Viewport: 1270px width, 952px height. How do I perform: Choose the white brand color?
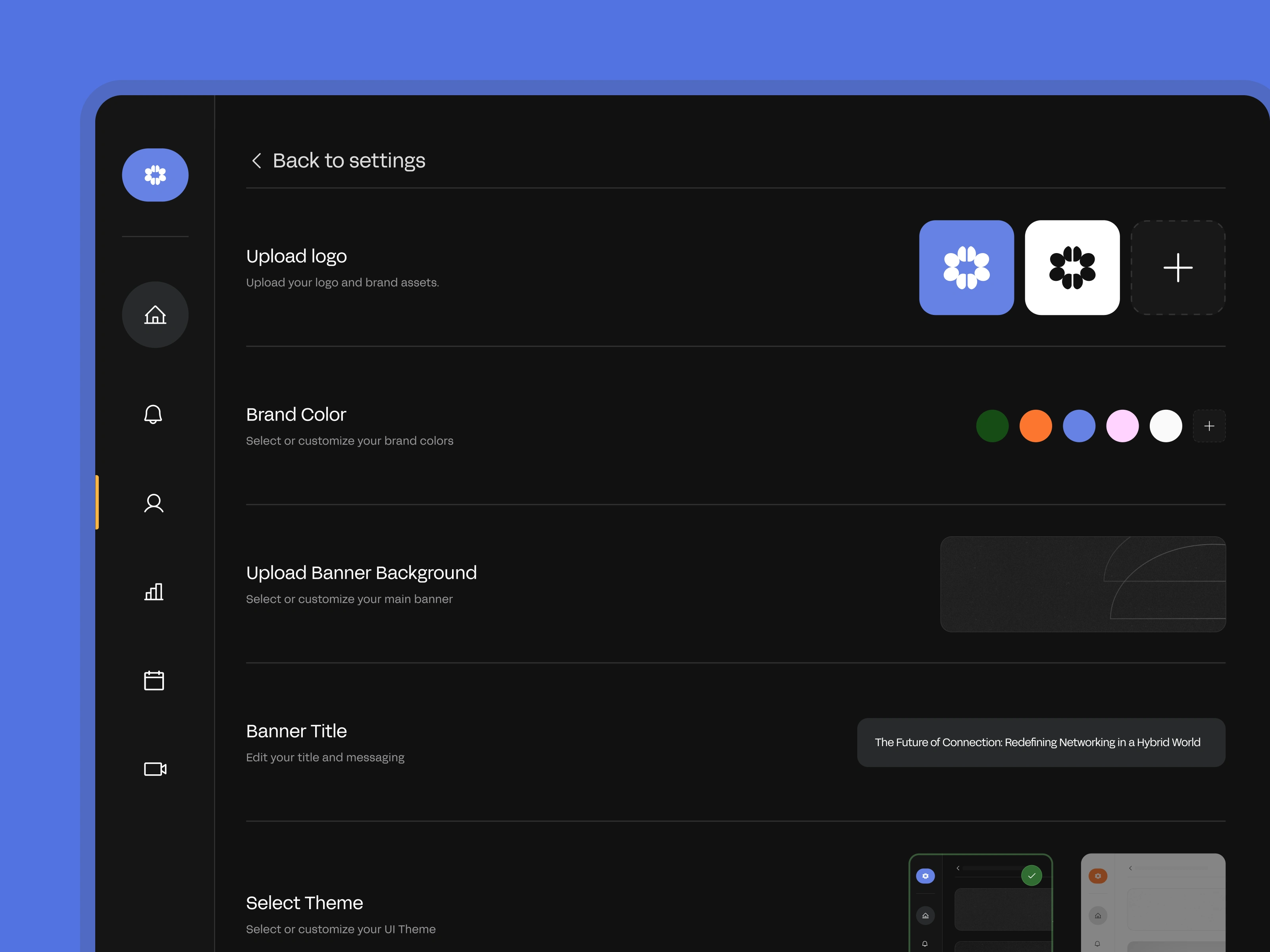pos(1166,426)
